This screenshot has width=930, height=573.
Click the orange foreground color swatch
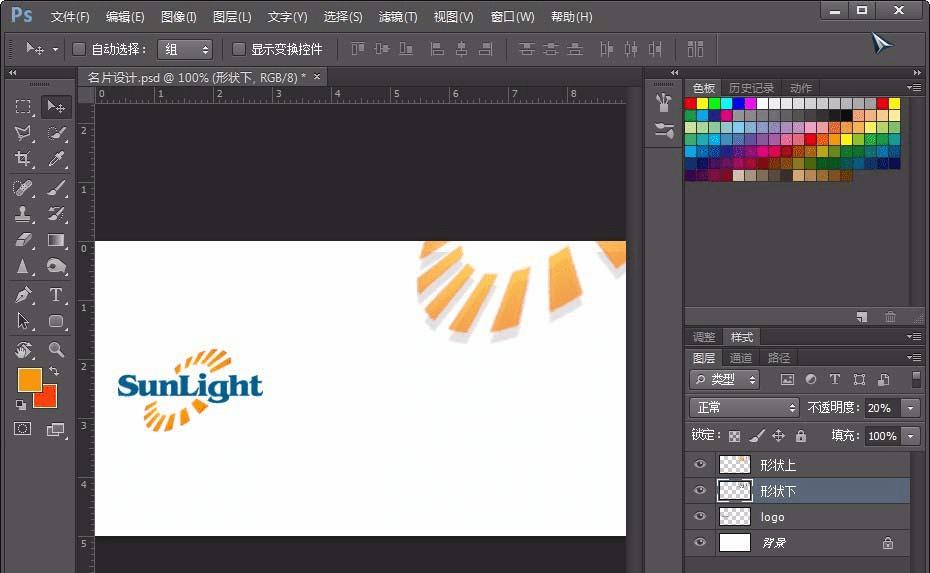(29, 380)
